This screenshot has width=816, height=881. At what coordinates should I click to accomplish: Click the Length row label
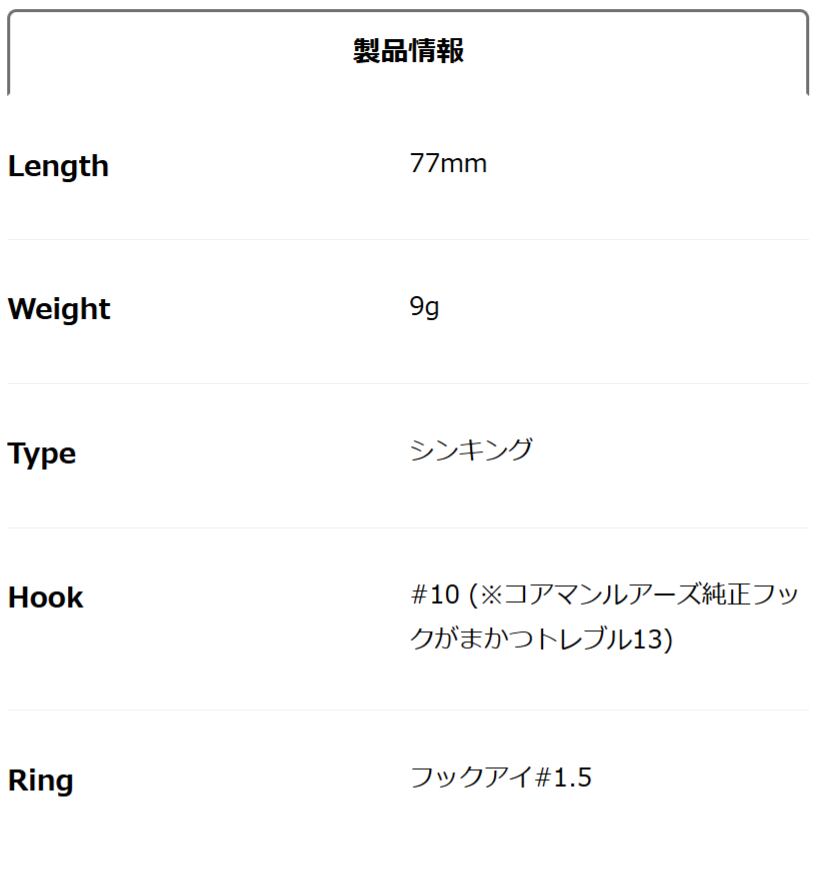tap(58, 166)
